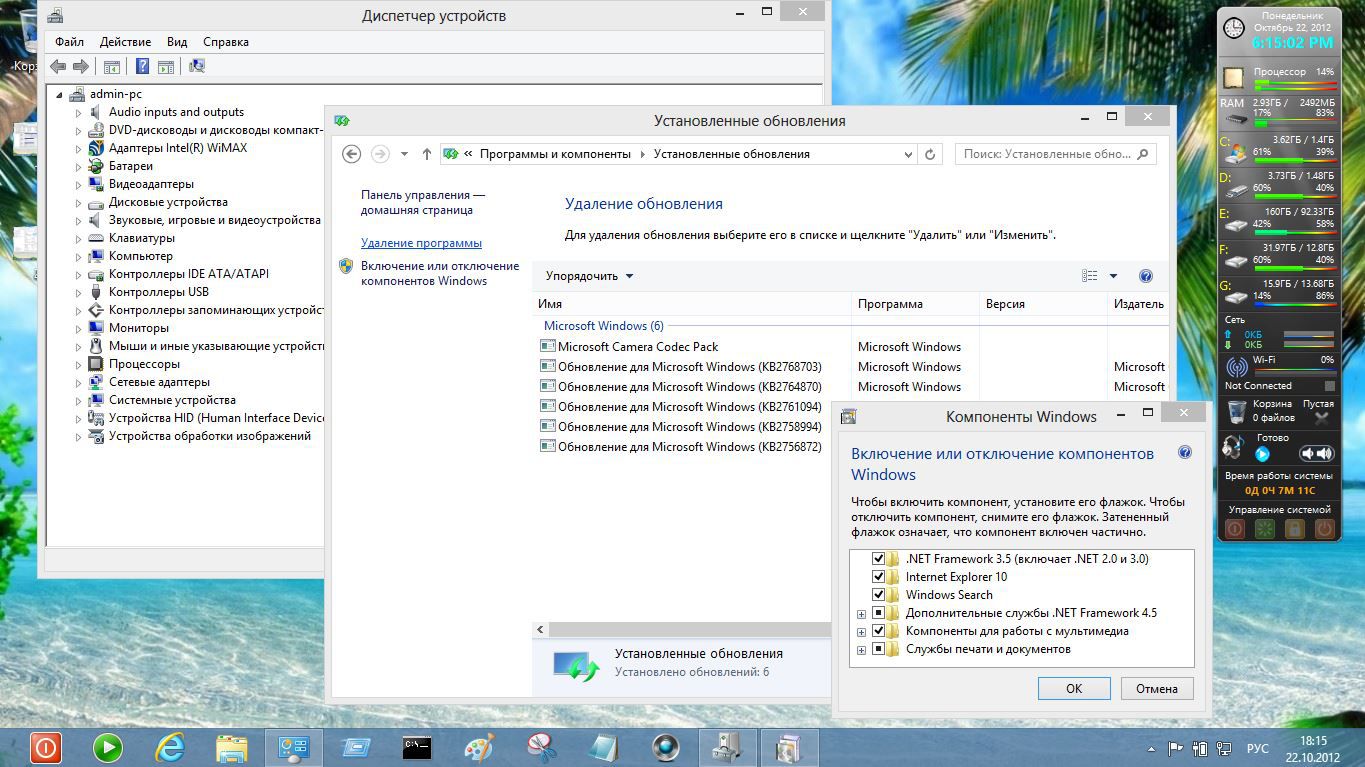The width and height of the screenshot is (1365, 767).
Task: Refresh the installed updates address bar
Action: 930,154
